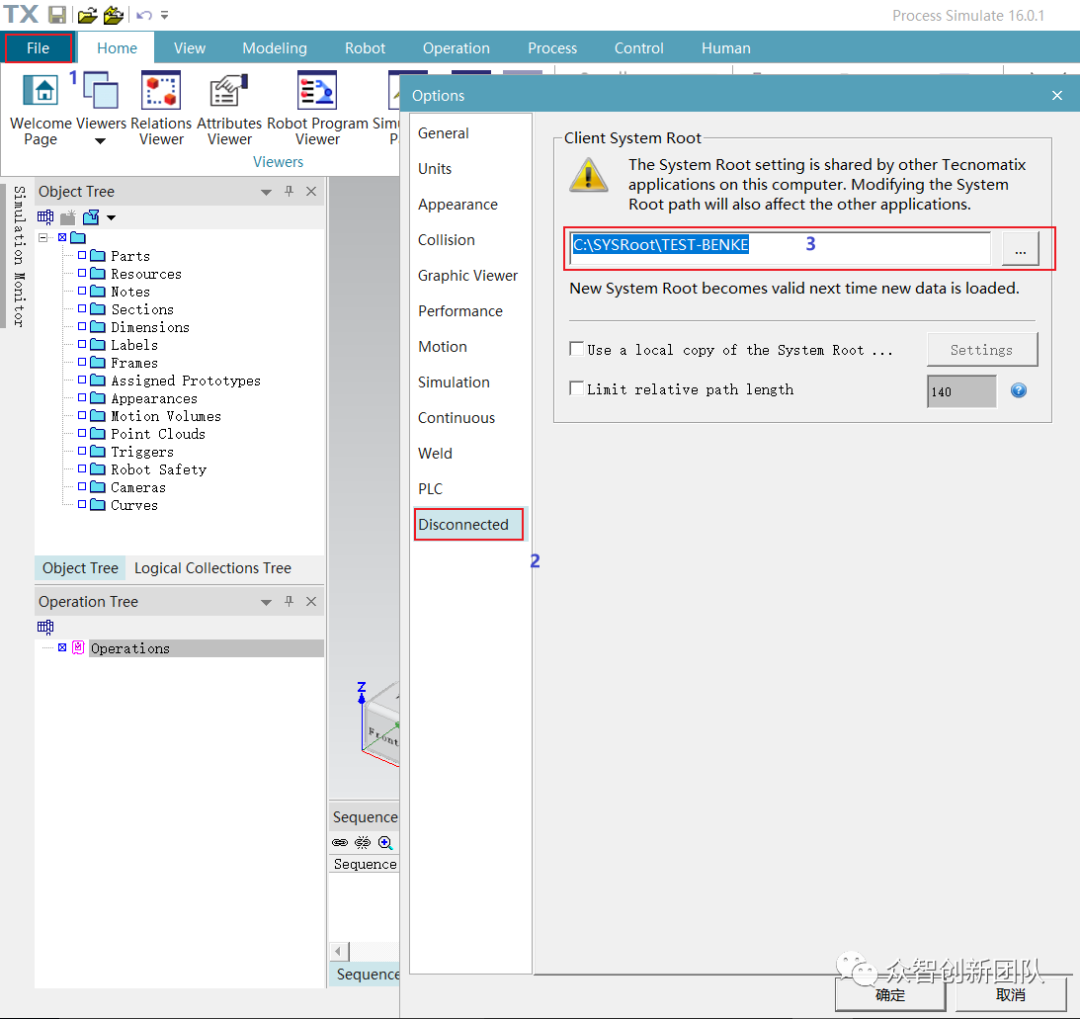Select Appearance in the Options list
Image resolution: width=1080 pixels, height=1019 pixels.
[457, 204]
